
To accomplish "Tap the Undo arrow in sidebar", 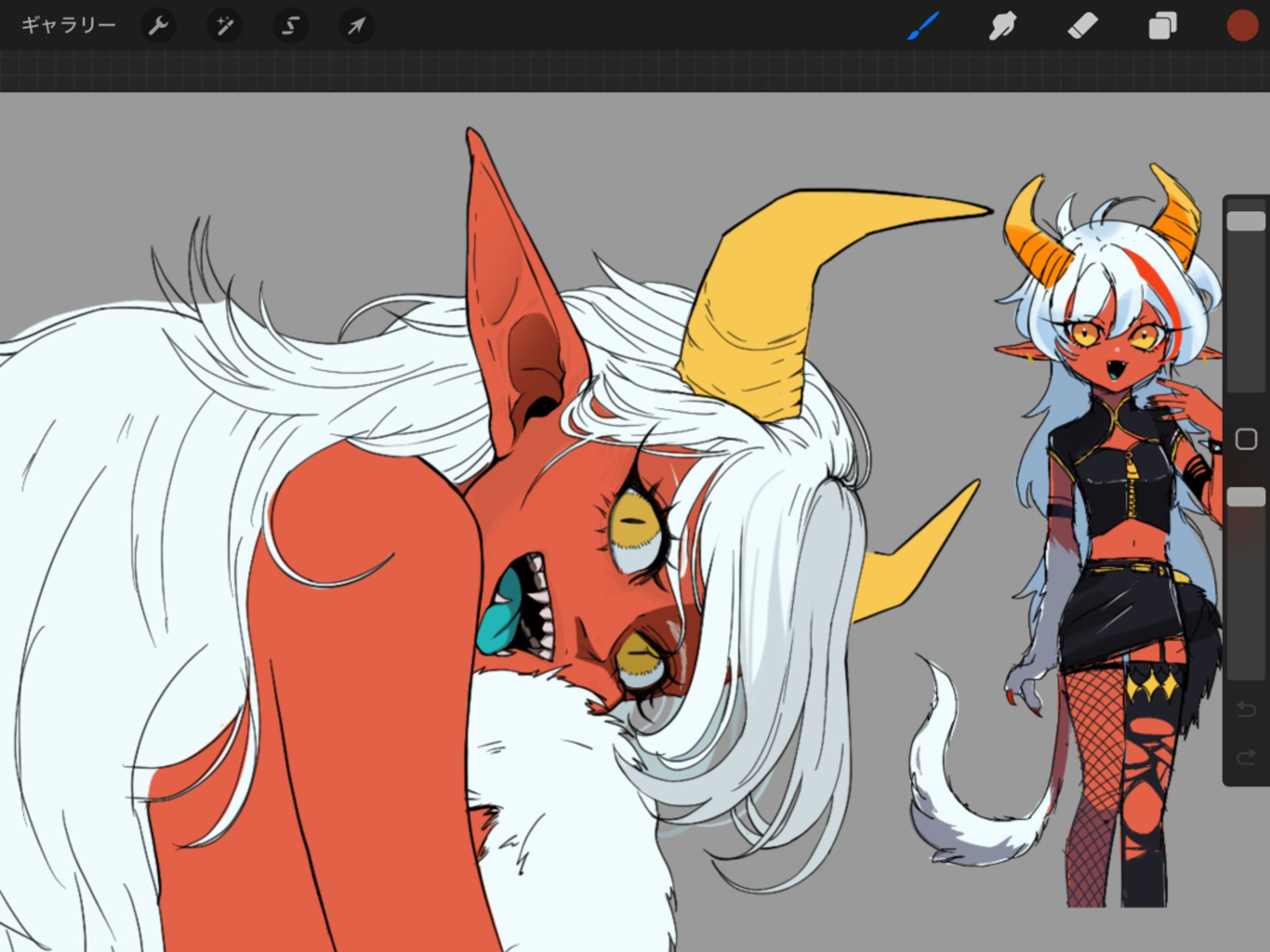I will tap(1246, 709).
